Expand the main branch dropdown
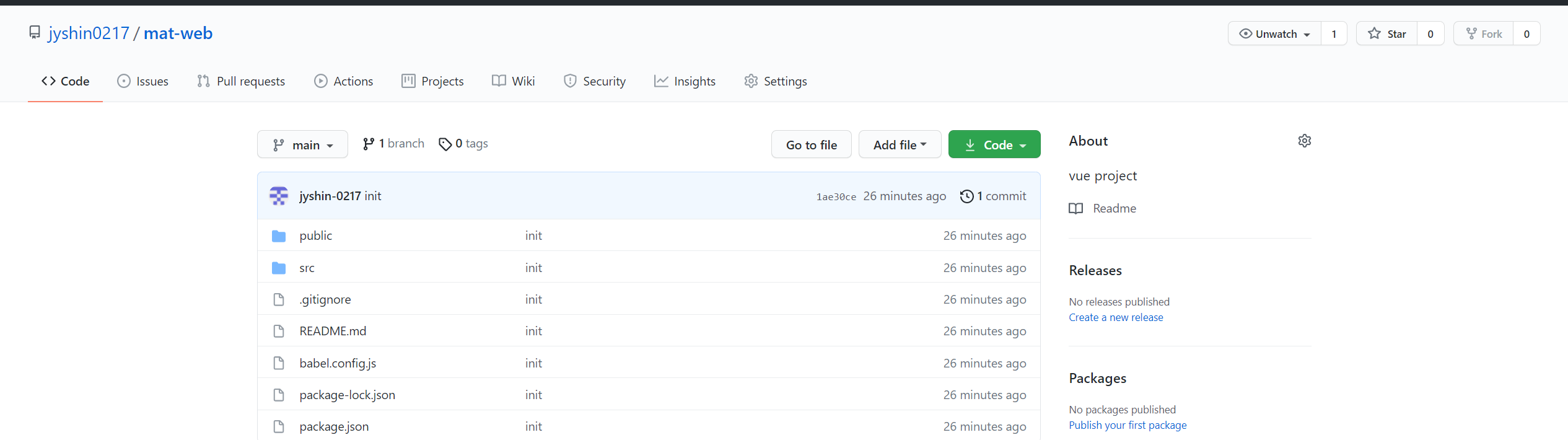The image size is (1568, 440). (302, 144)
